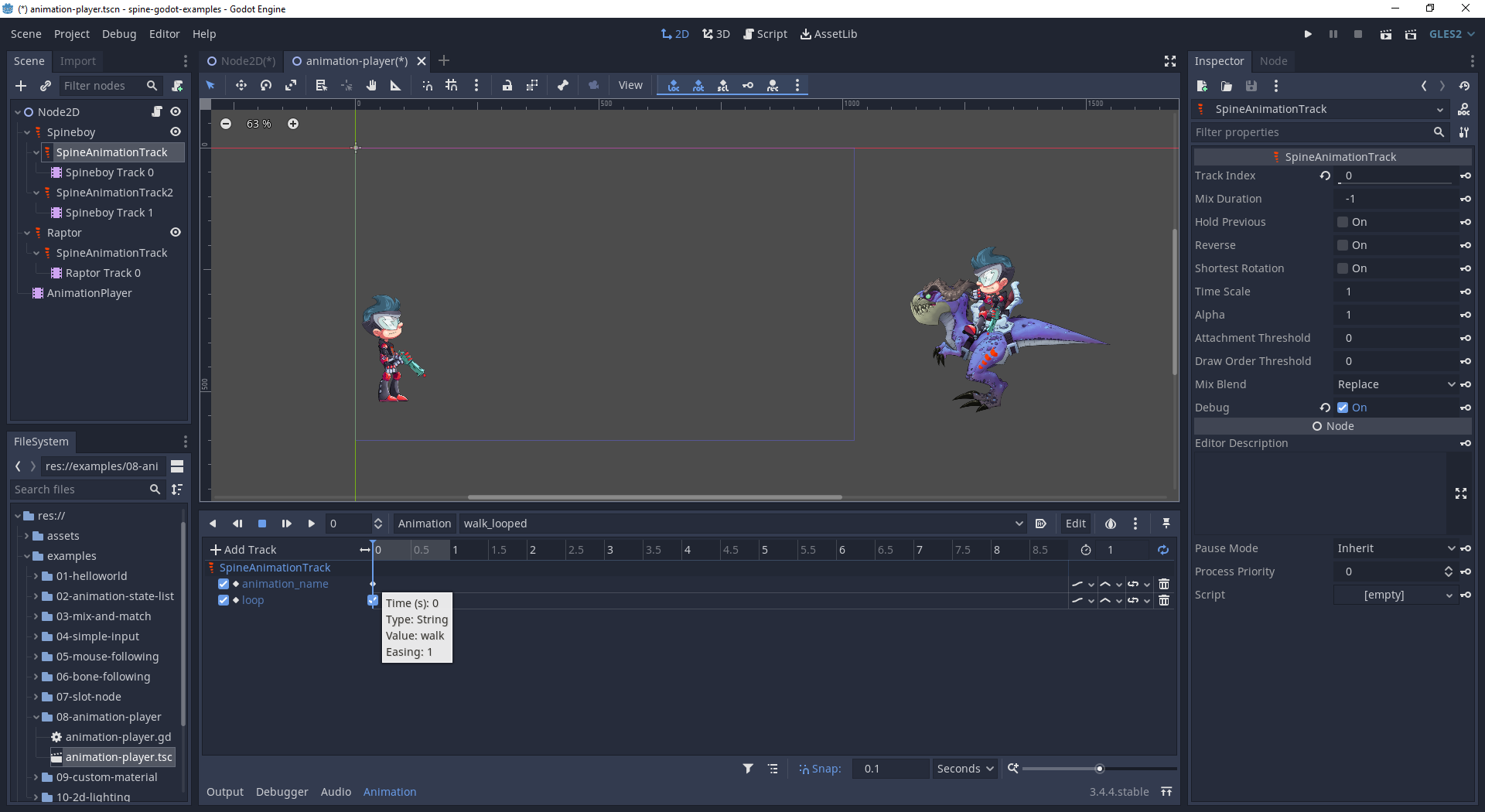Switch to the Script workspace
1485x812 pixels.
pyautogui.click(x=765, y=34)
